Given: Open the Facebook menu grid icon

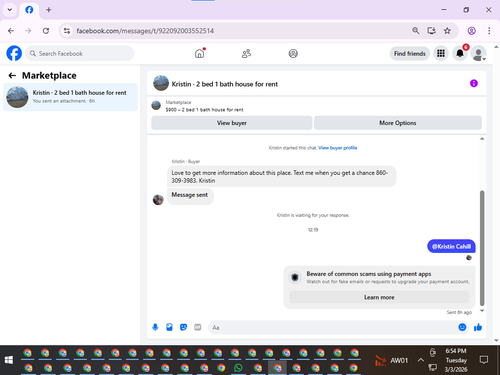Looking at the screenshot, I should (x=441, y=53).
